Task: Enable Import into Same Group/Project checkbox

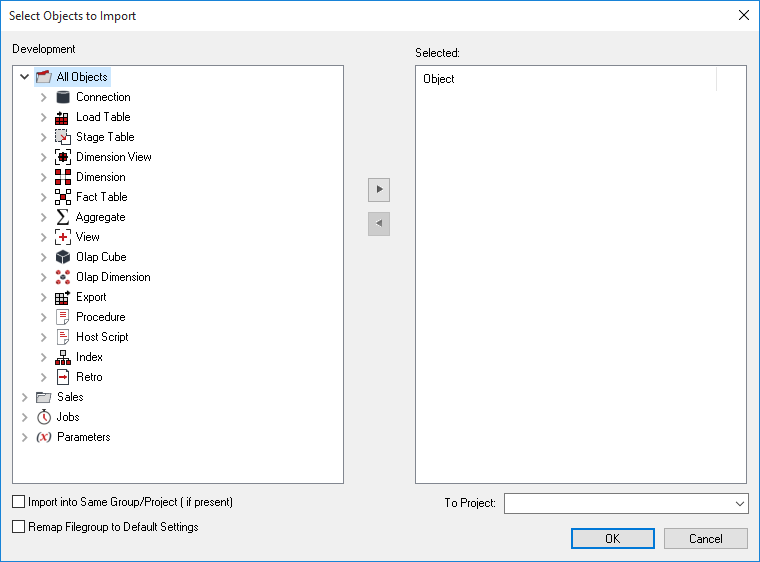Action: pos(19,502)
